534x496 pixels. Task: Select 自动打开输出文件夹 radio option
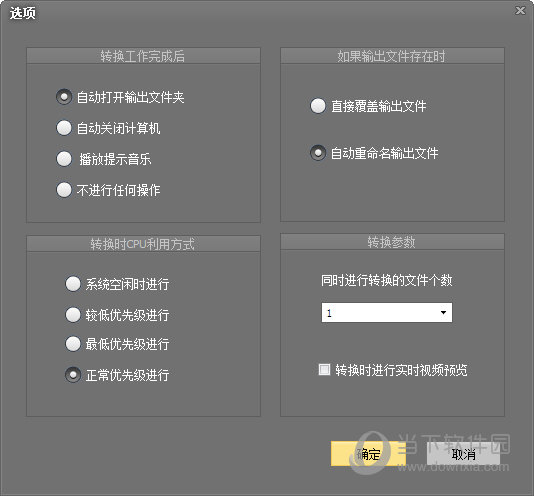point(64,97)
